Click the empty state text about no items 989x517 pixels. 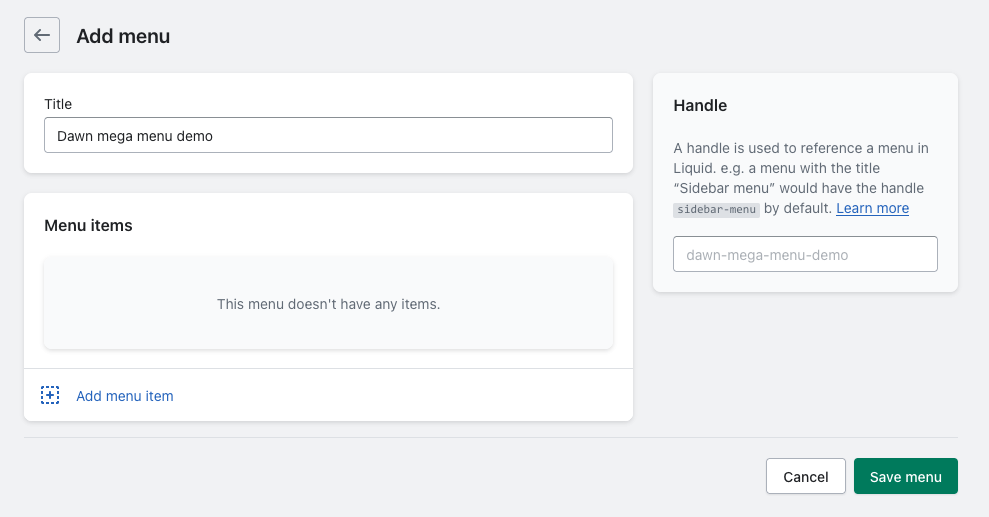tap(329, 304)
